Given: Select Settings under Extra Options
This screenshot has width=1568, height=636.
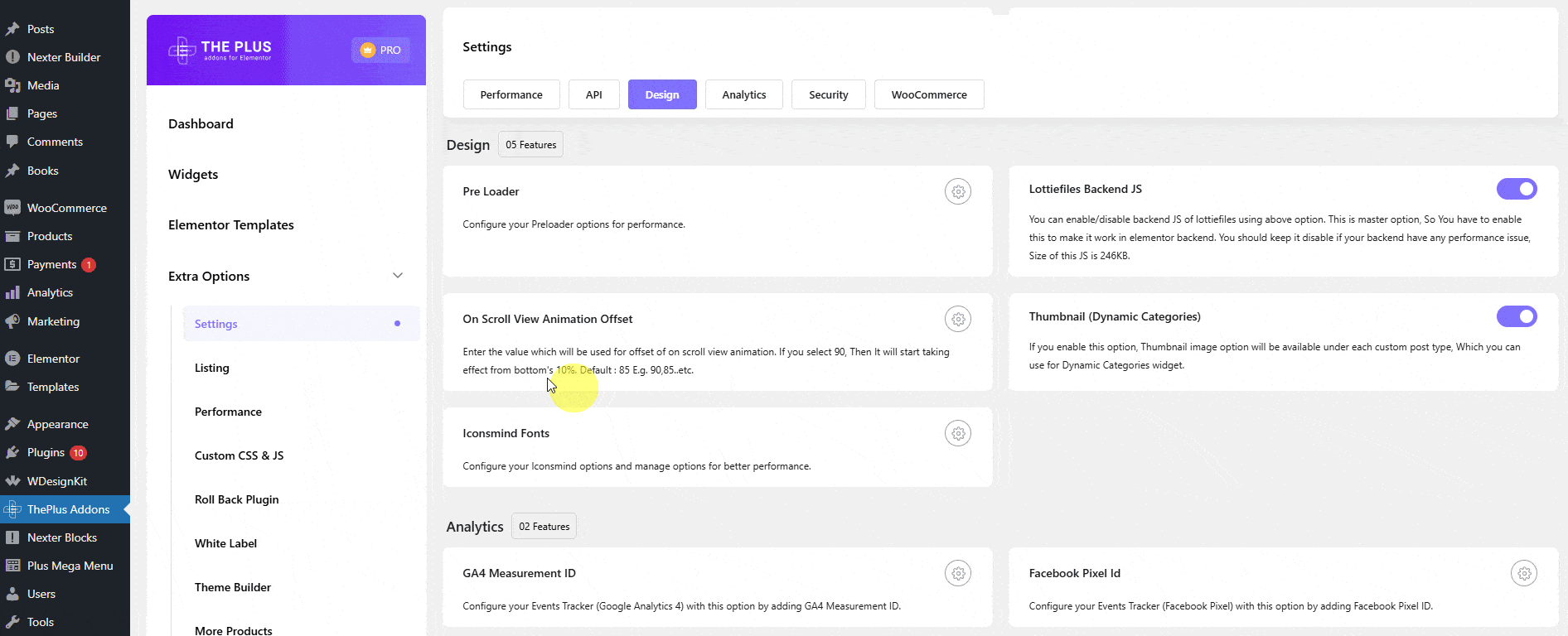Looking at the screenshot, I should point(302,324).
